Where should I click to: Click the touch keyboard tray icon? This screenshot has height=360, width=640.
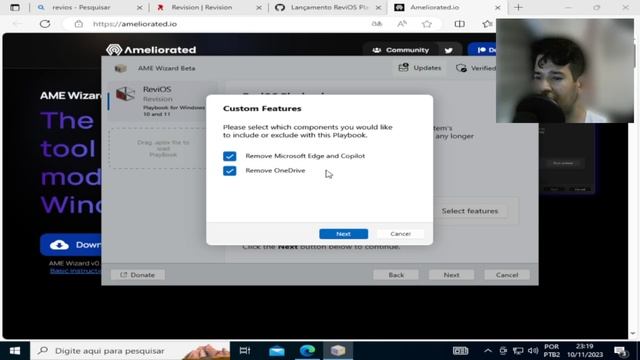[x=460, y=351]
